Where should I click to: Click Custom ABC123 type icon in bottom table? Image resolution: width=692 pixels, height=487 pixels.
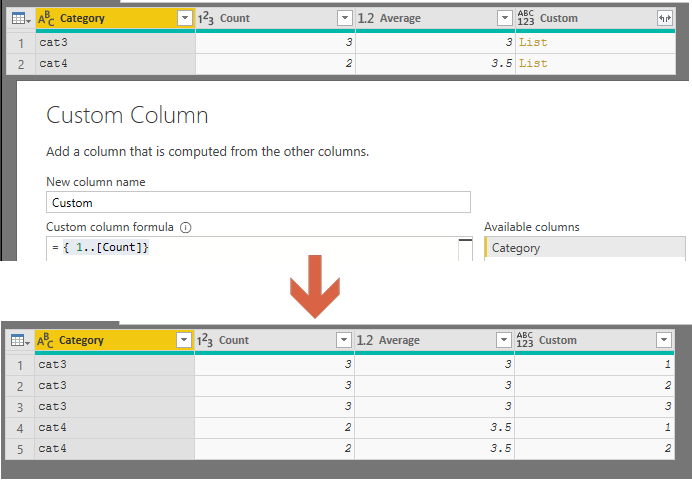click(x=525, y=340)
